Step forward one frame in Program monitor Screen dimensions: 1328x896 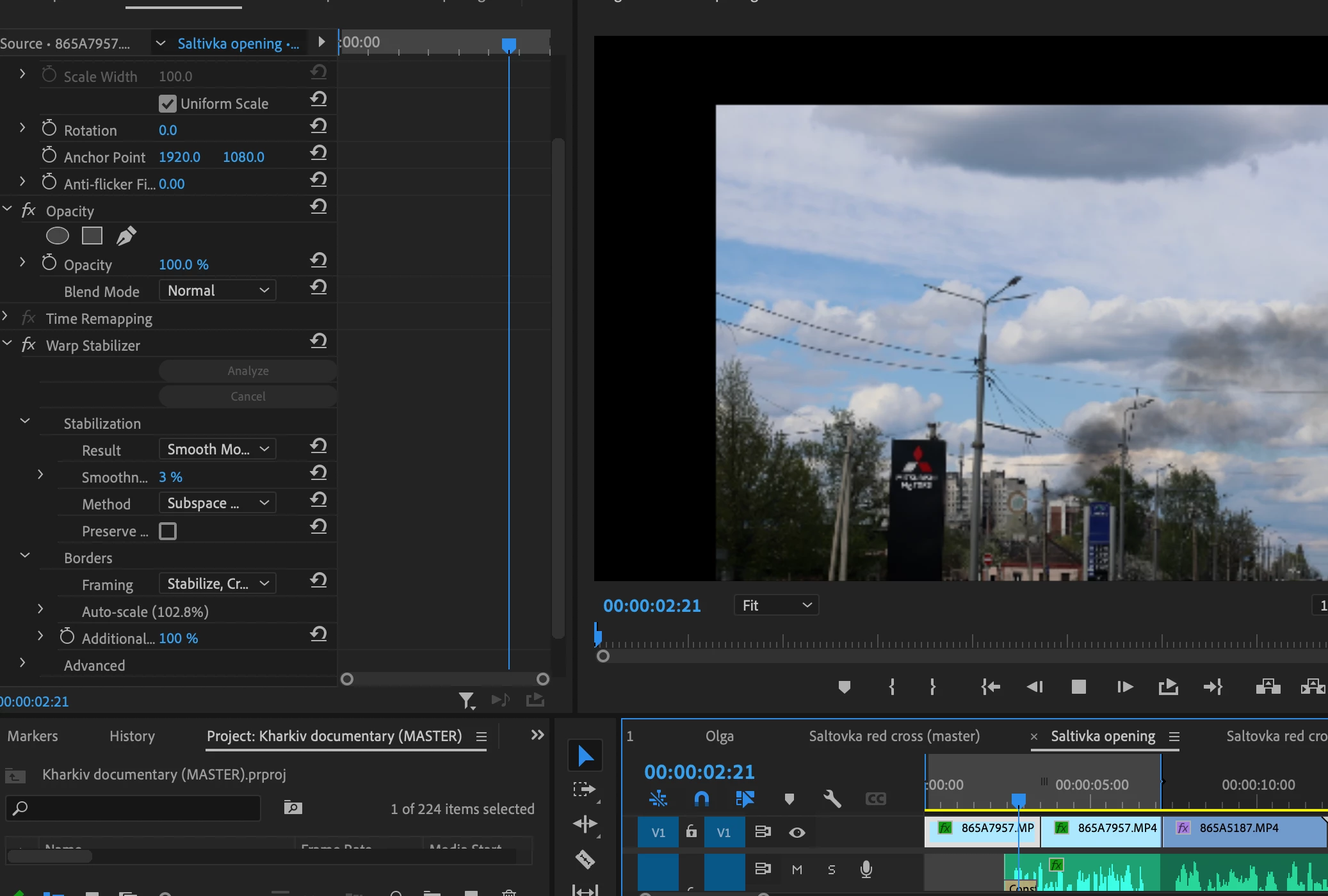[x=1124, y=687]
